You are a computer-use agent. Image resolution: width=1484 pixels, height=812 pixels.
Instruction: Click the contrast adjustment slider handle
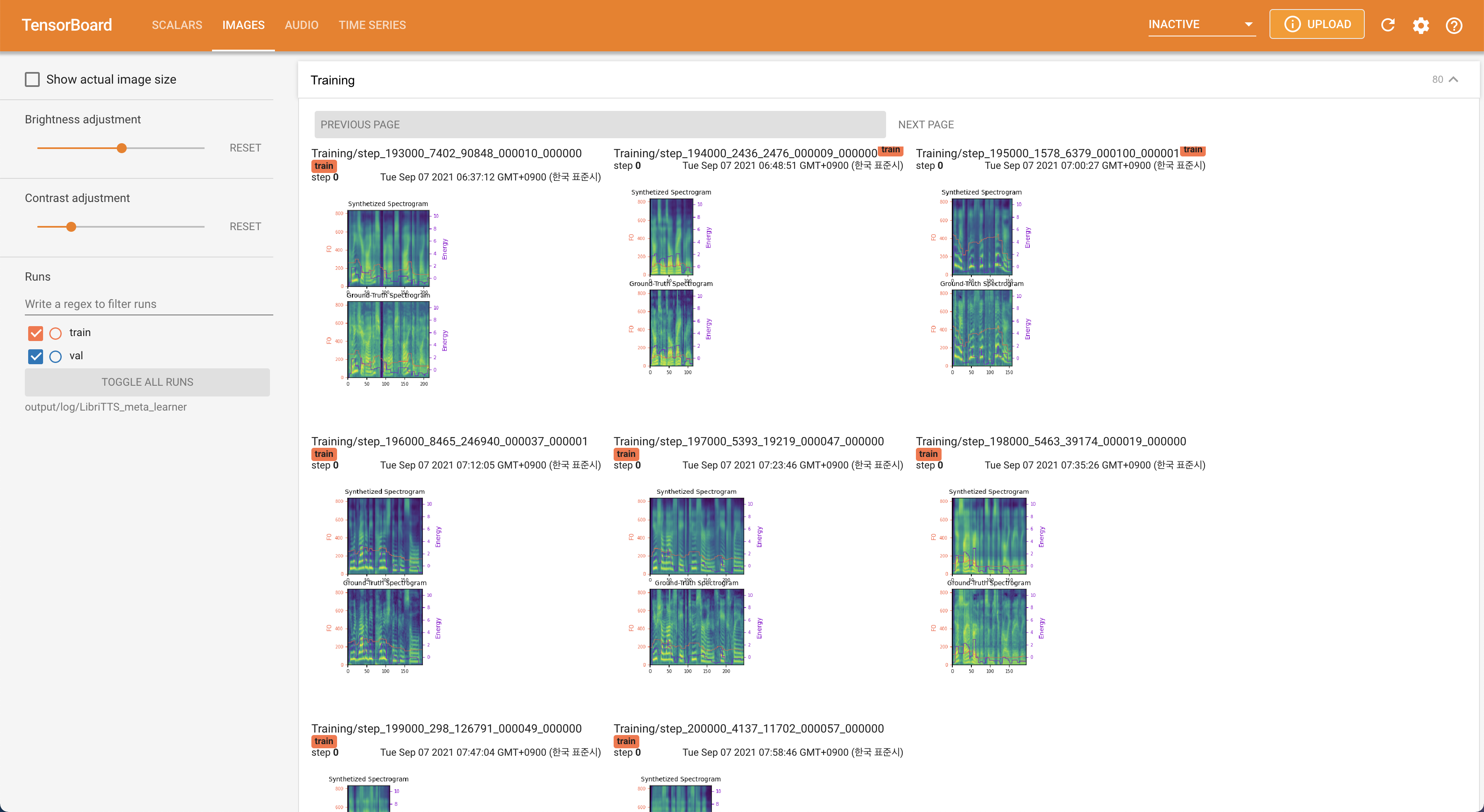[x=71, y=227]
